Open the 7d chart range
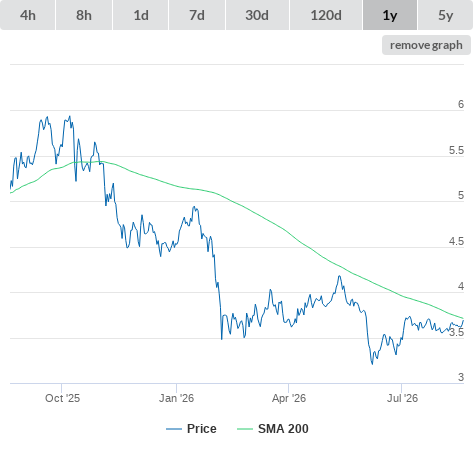This screenshot has height=455, width=474. (x=197, y=15)
